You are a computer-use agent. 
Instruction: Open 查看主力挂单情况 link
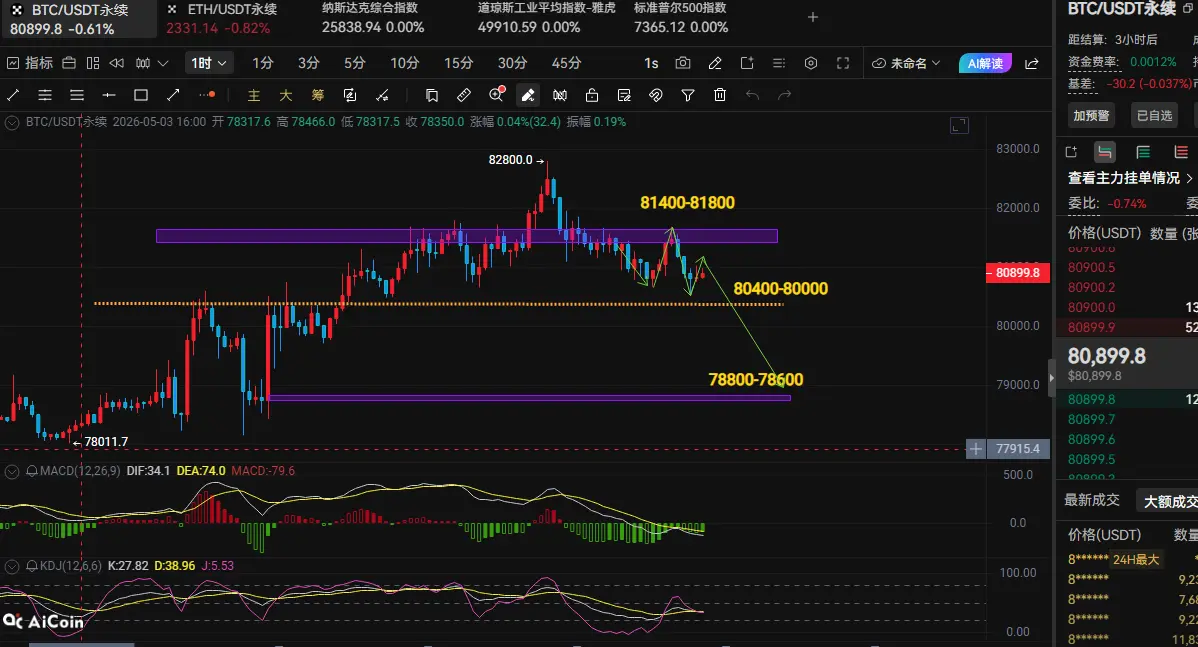tap(1130, 178)
